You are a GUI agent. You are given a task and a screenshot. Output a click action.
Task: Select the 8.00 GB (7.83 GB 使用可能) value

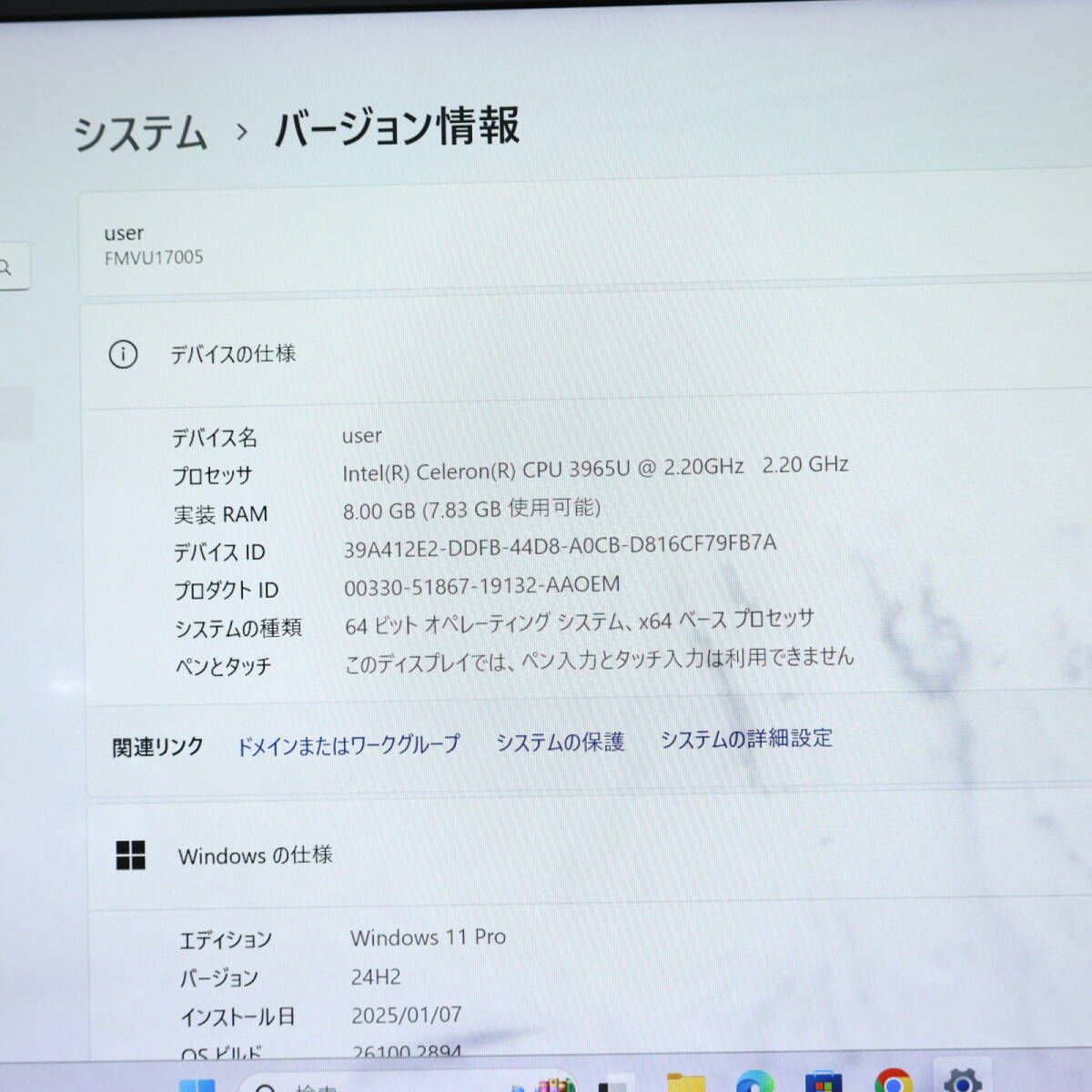click(471, 509)
